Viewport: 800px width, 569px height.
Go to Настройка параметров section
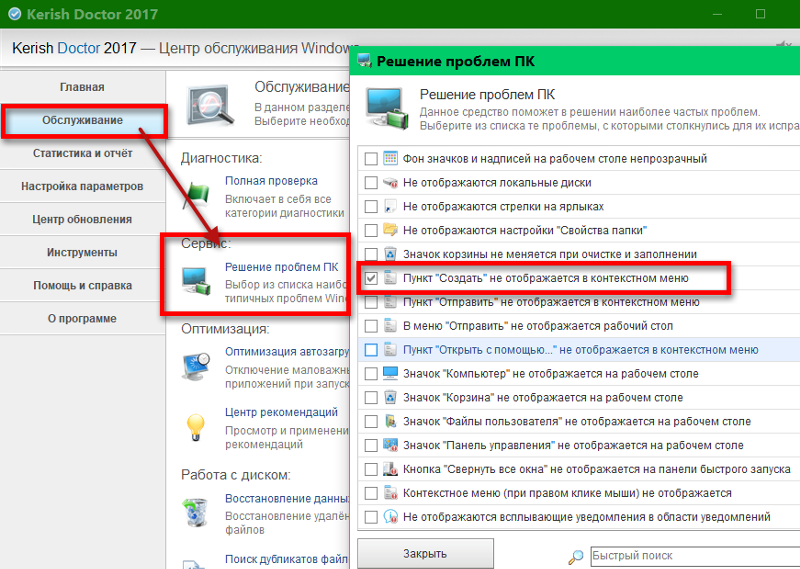[x=82, y=186]
